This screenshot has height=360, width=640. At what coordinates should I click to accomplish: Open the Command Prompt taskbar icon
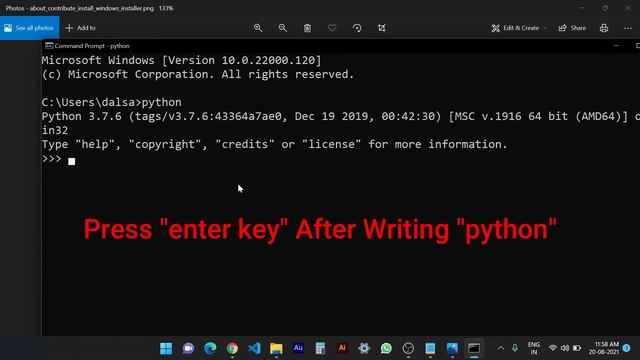[474, 348]
